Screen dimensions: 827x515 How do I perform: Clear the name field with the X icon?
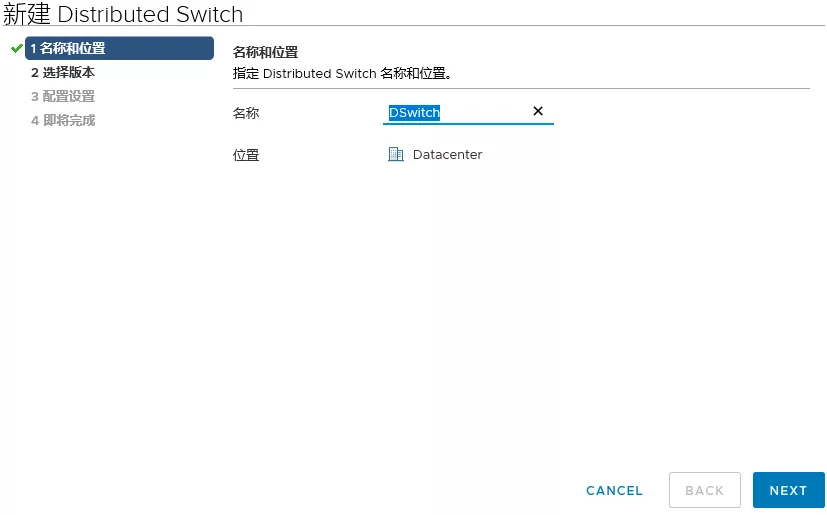coord(537,111)
